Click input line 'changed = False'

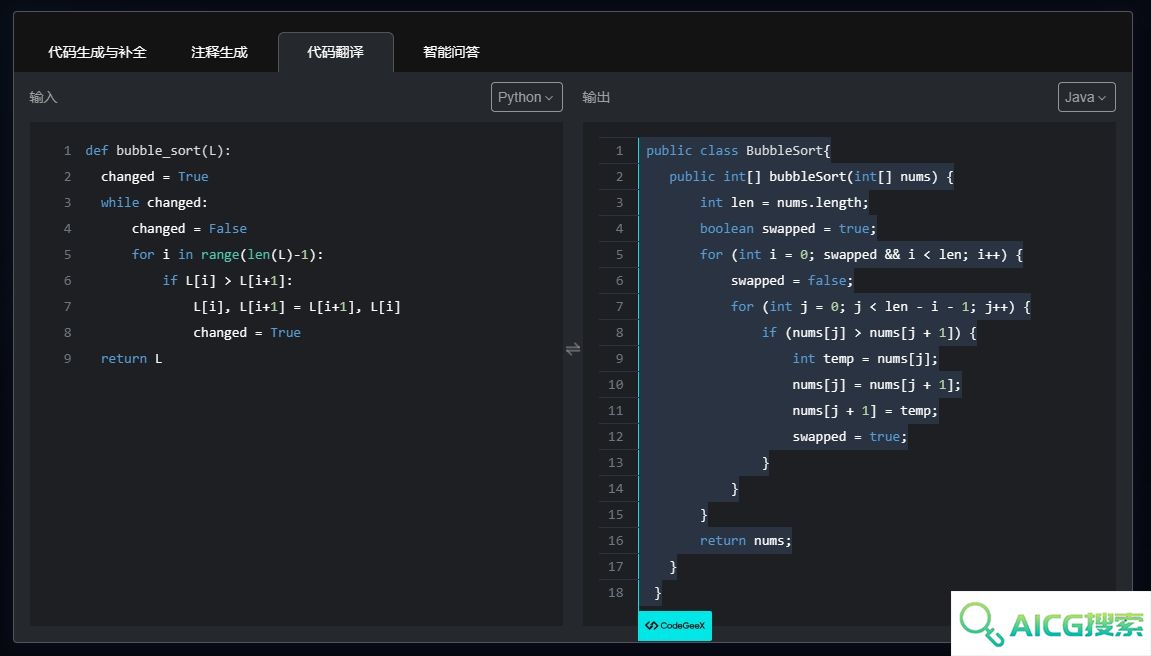189,228
